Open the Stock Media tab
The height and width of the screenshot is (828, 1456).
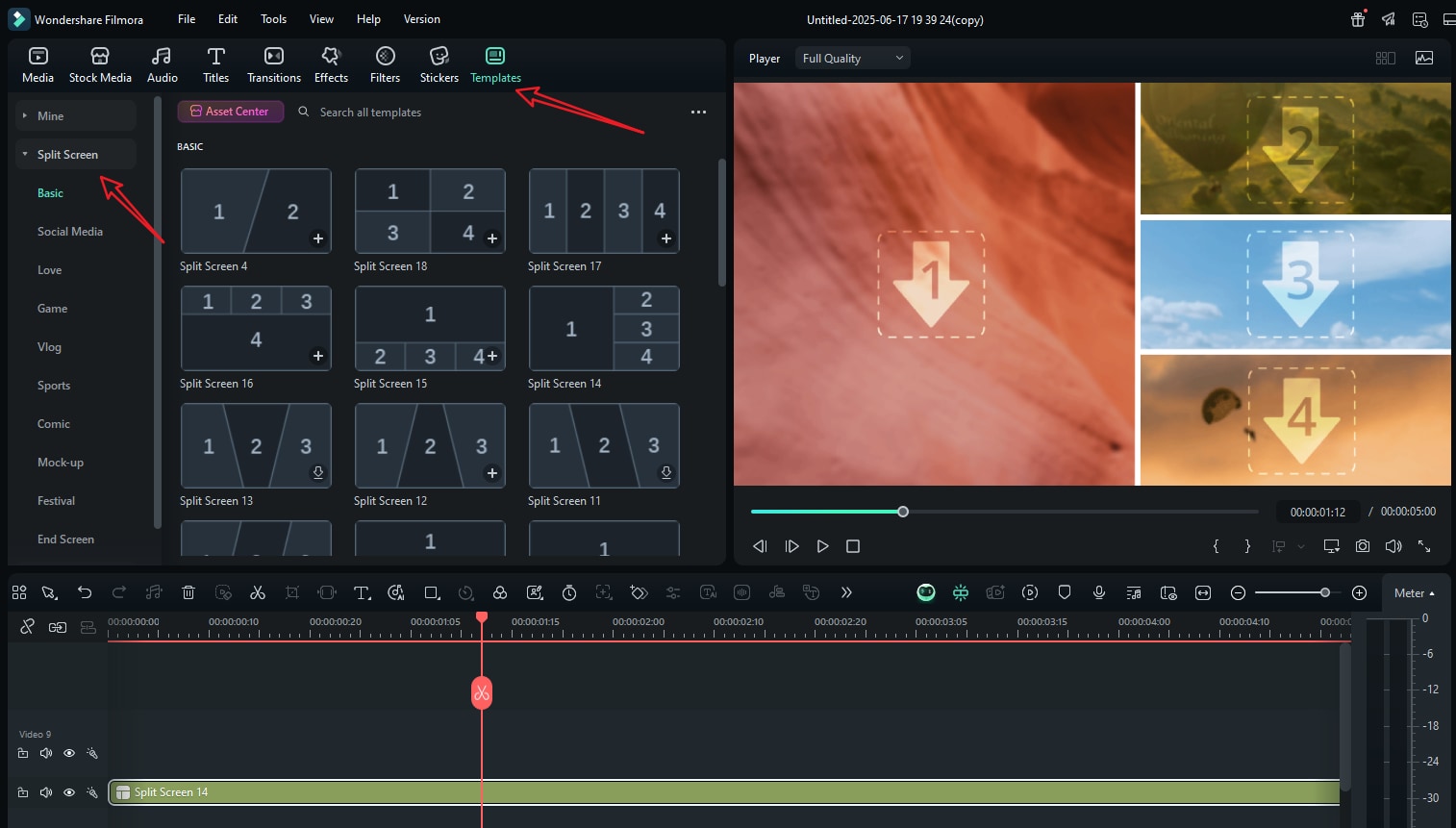tap(100, 64)
